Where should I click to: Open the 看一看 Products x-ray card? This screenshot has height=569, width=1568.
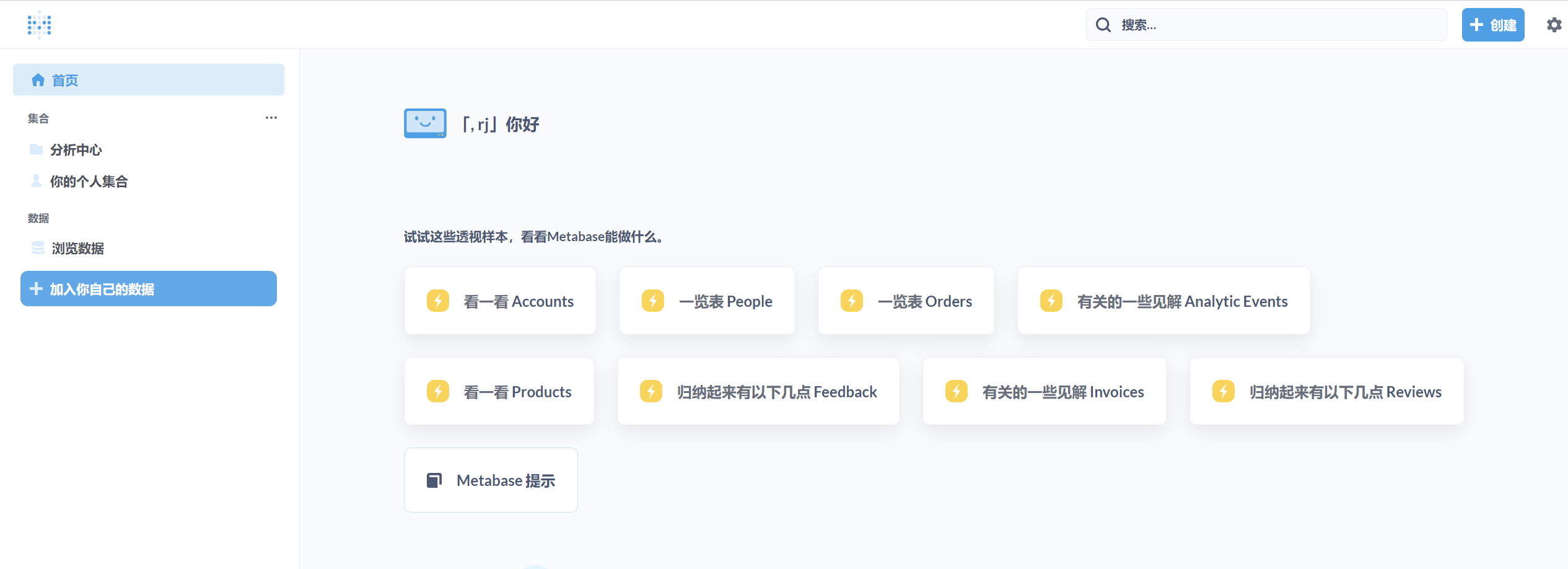click(x=499, y=392)
